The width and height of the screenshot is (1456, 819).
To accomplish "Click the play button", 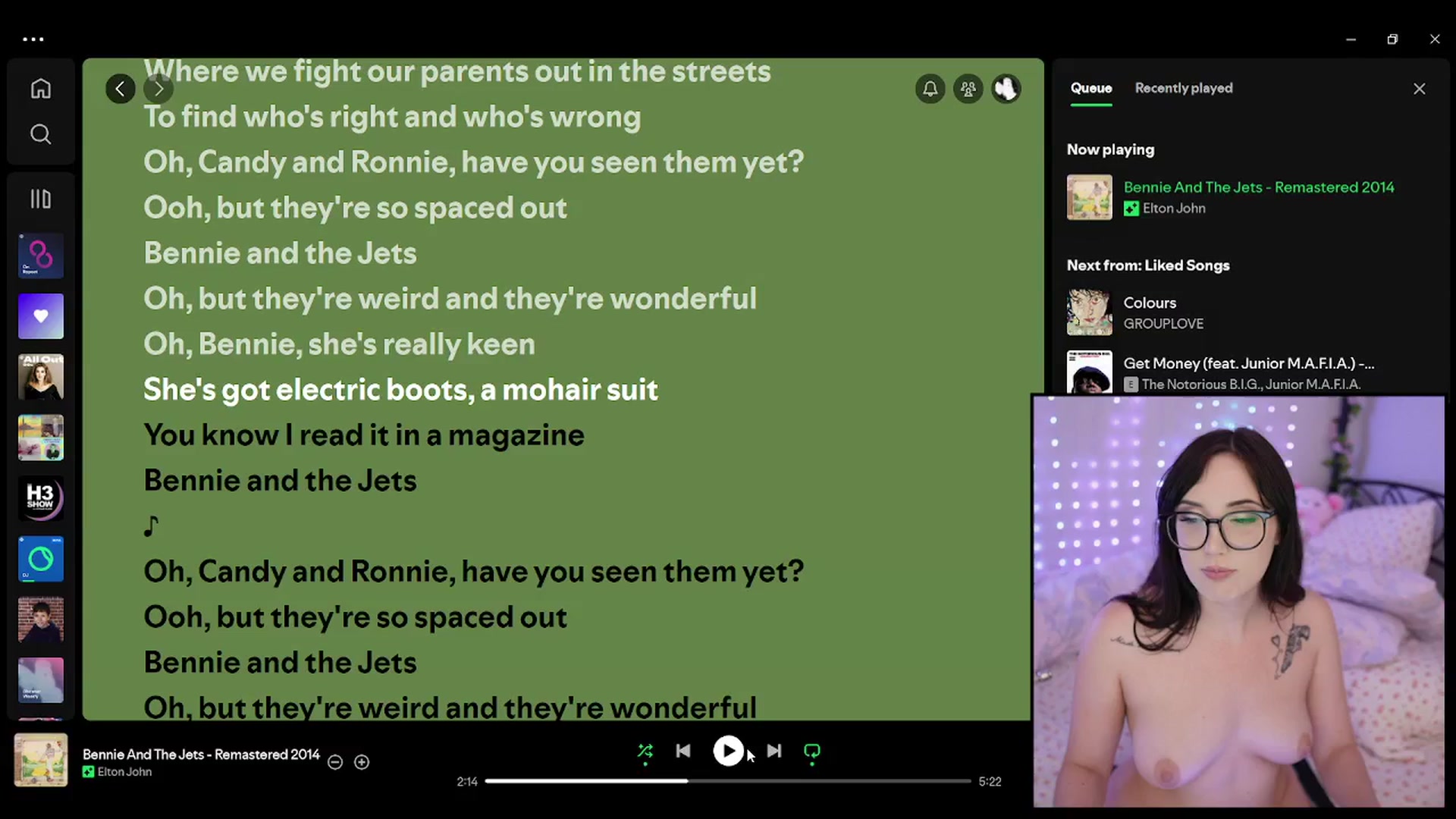I will pyautogui.click(x=728, y=751).
